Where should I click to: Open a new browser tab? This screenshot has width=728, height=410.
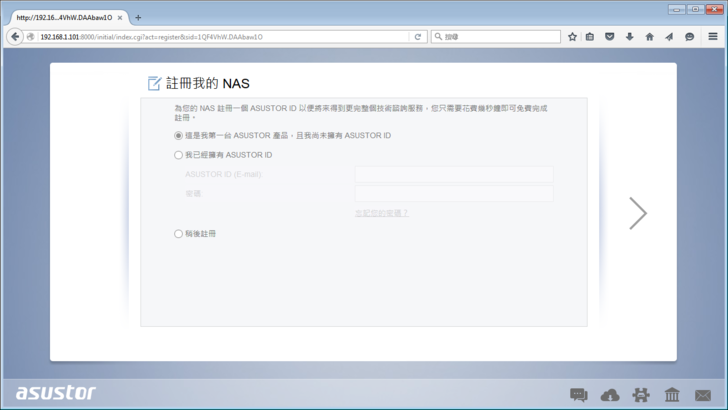(x=138, y=17)
